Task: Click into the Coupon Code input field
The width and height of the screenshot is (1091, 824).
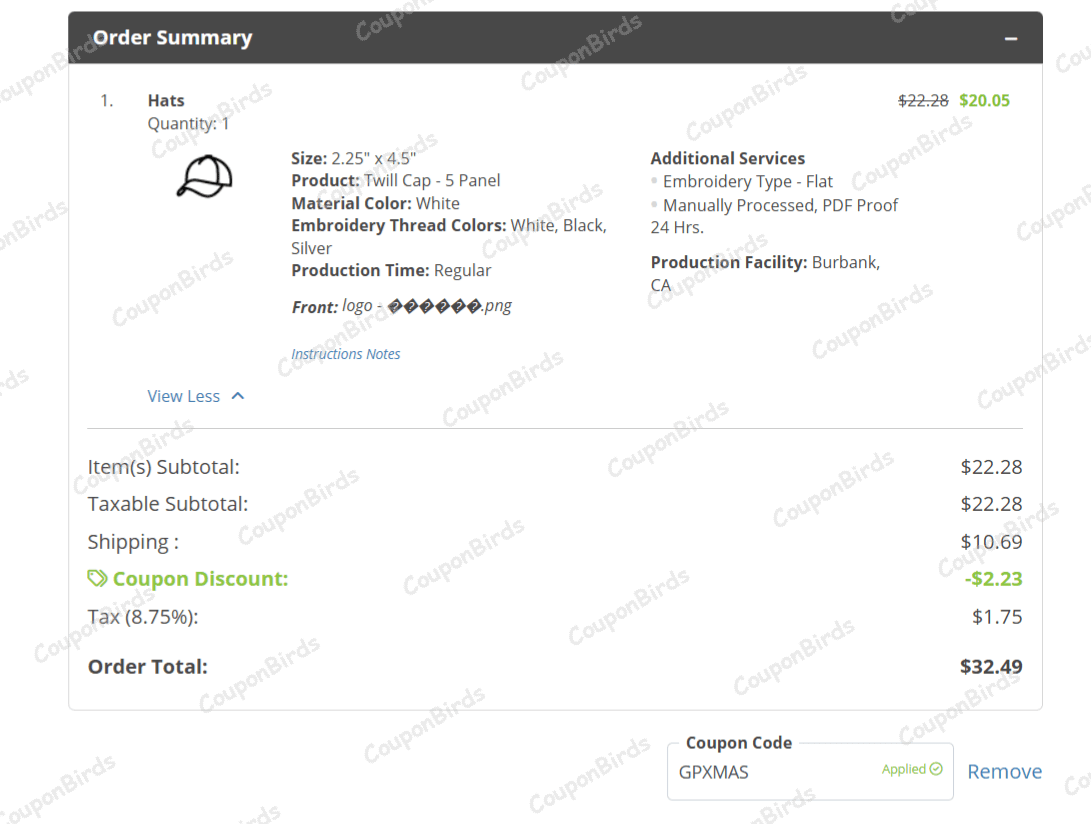Action: (x=770, y=772)
